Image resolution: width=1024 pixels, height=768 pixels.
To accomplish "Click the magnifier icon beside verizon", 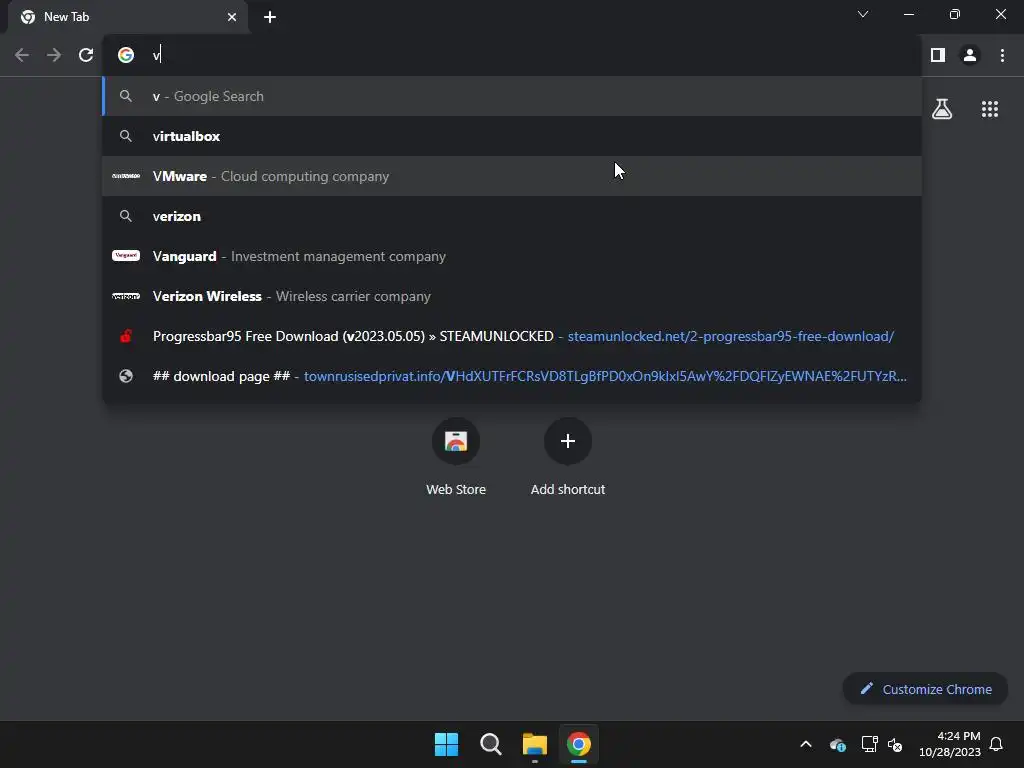I will click(x=126, y=216).
